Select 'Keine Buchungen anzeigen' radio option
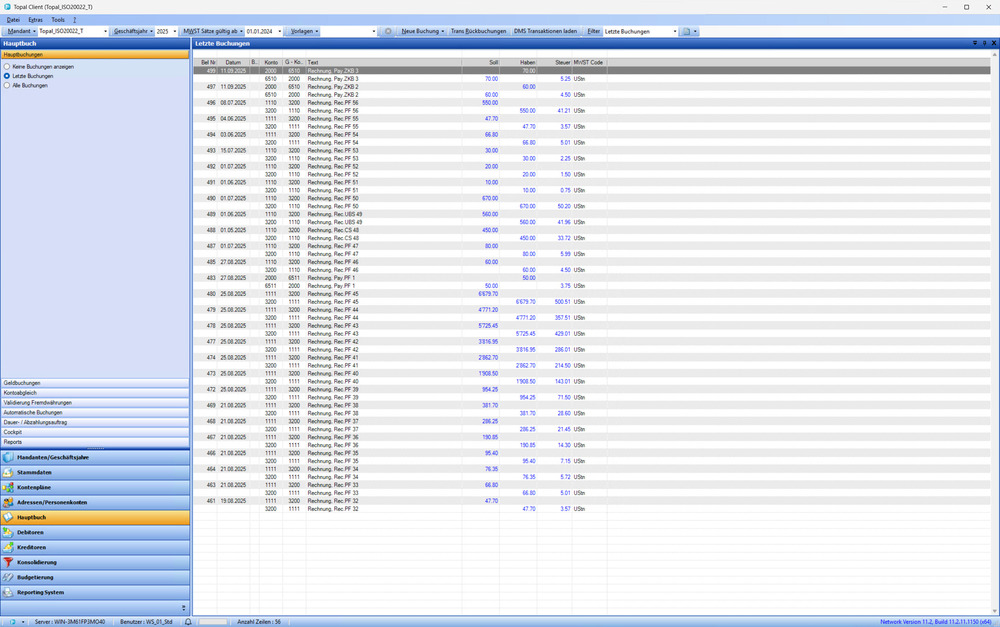This screenshot has width=1000, height=627. 7,66
